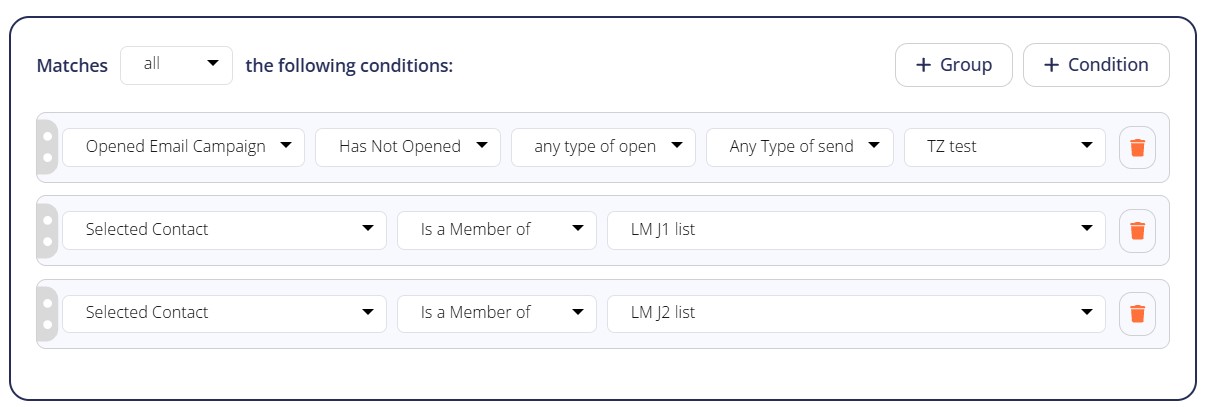Expand the LM J2 list dropdown
Screen dimensions: 1210x407
857,313
